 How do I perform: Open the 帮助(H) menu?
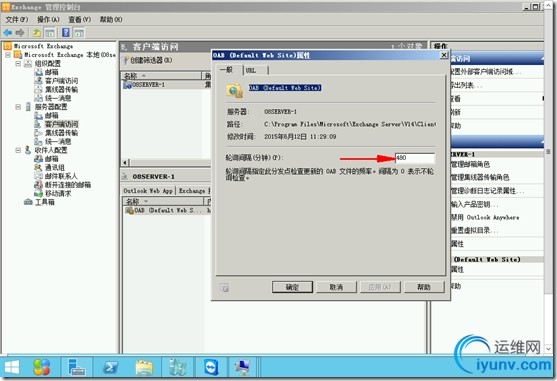click(111, 20)
